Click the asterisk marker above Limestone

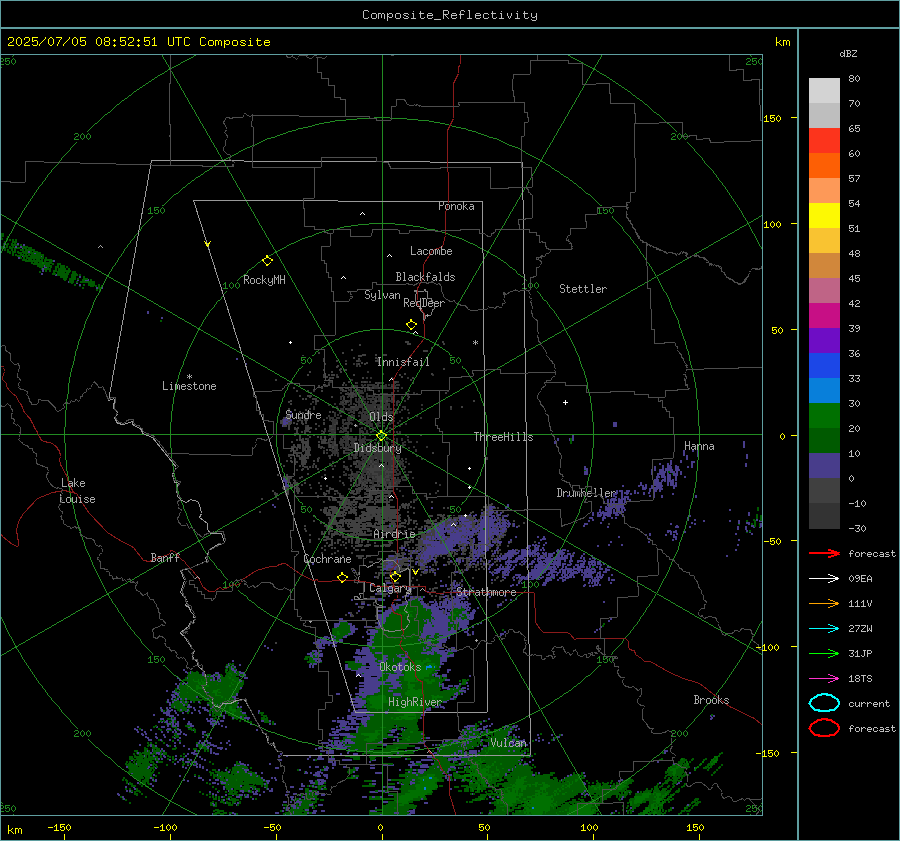tap(189, 377)
